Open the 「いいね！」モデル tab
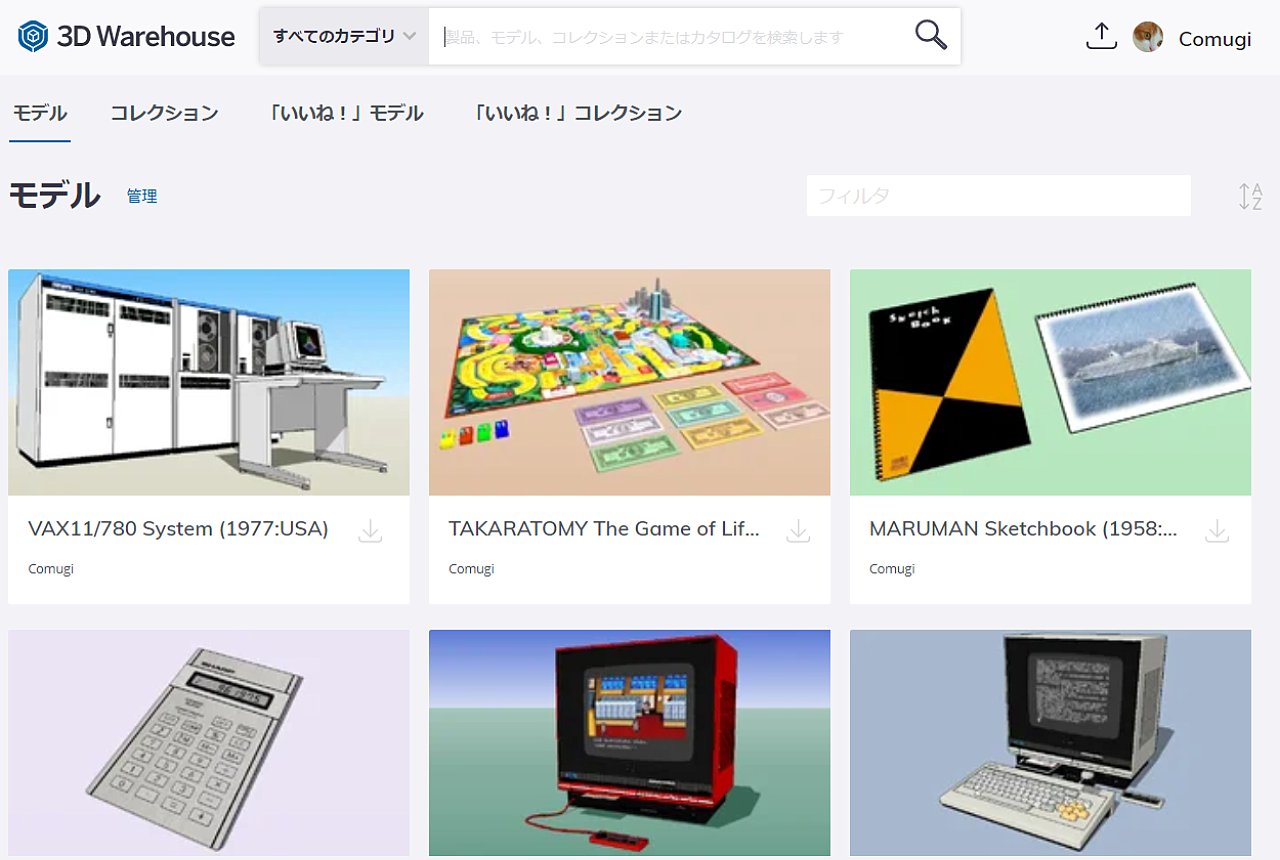 pyautogui.click(x=346, y=113)
